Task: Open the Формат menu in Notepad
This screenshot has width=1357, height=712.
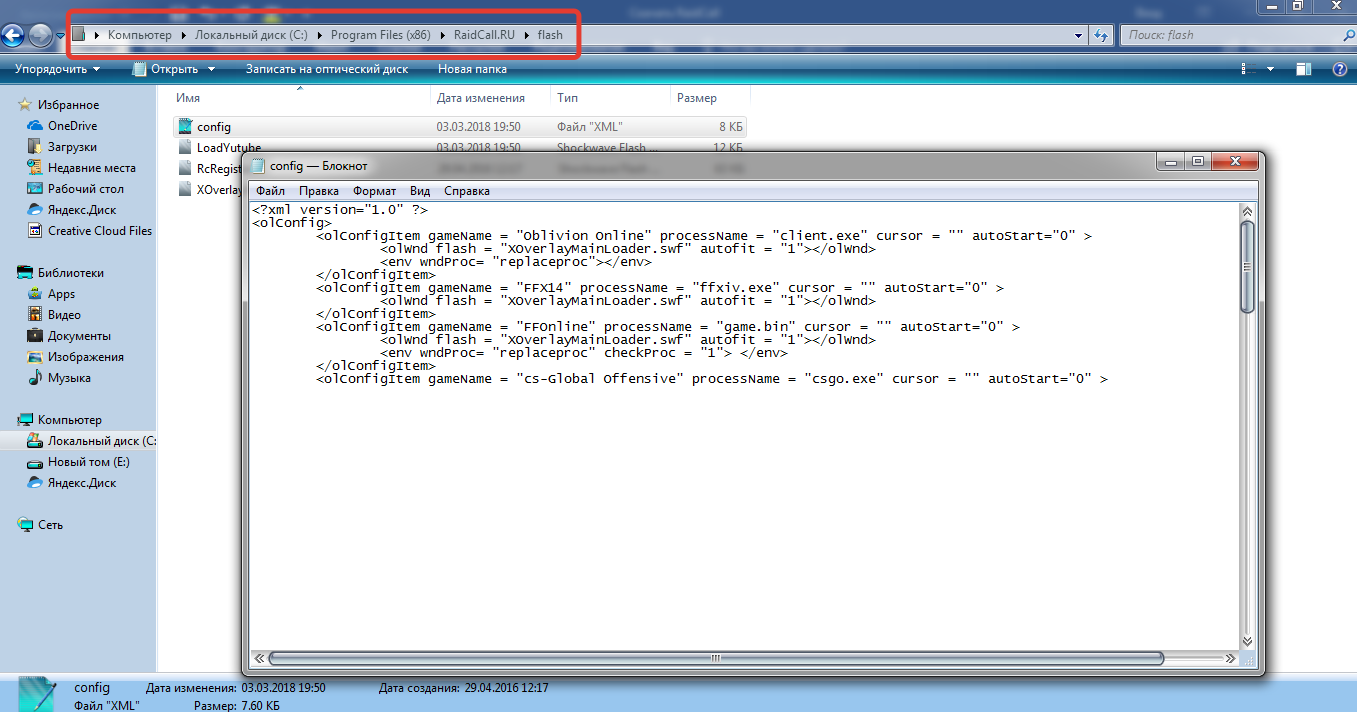Action: pyautogui.click(x=374, y=191)
